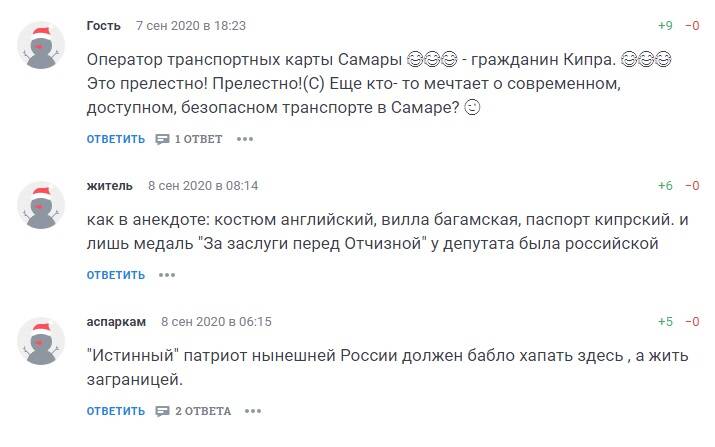
Task: Open the username link 'аспаркам'
Action: (x=117, y=322)
